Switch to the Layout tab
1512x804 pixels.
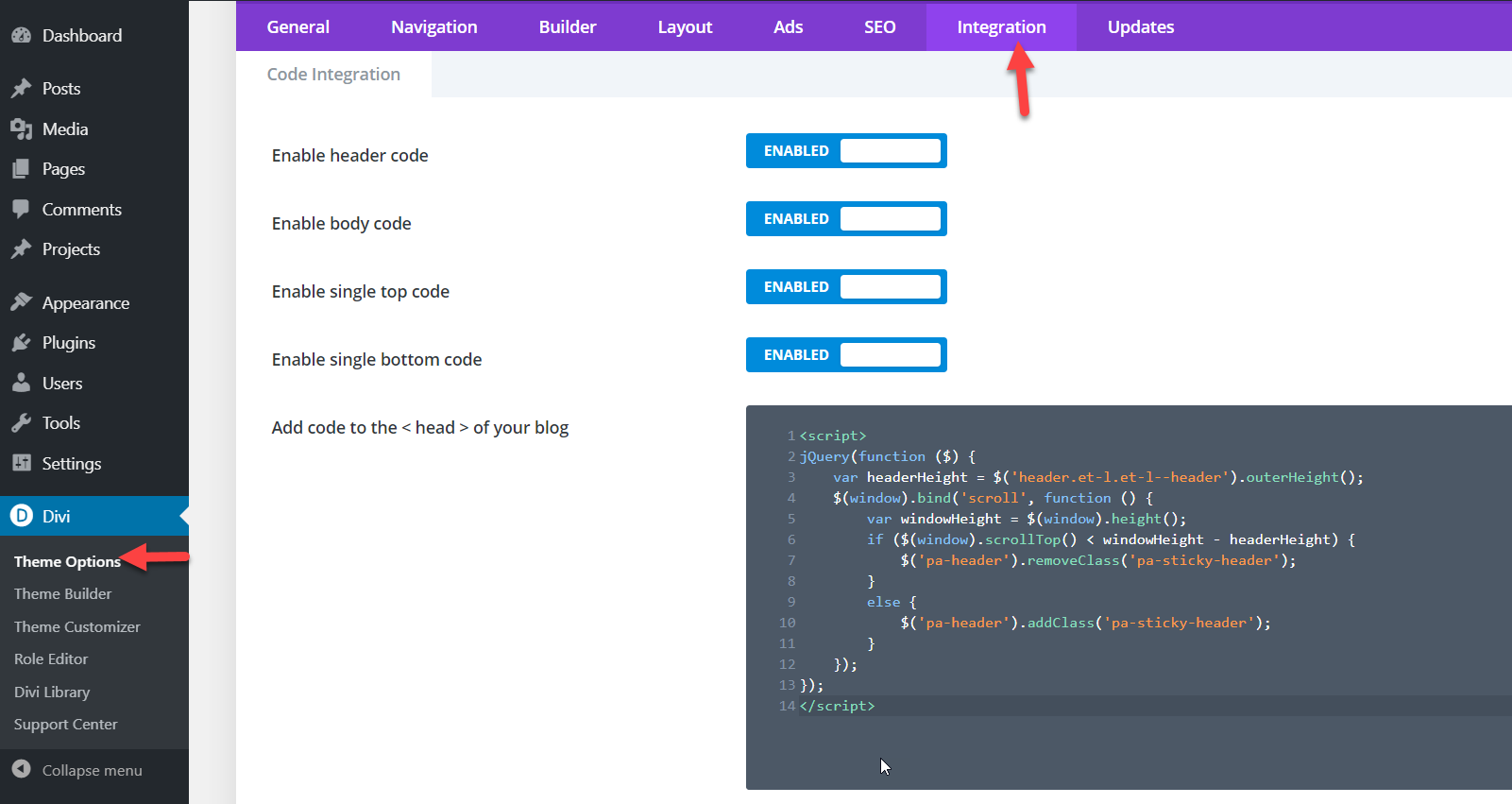tap(686, 27)
